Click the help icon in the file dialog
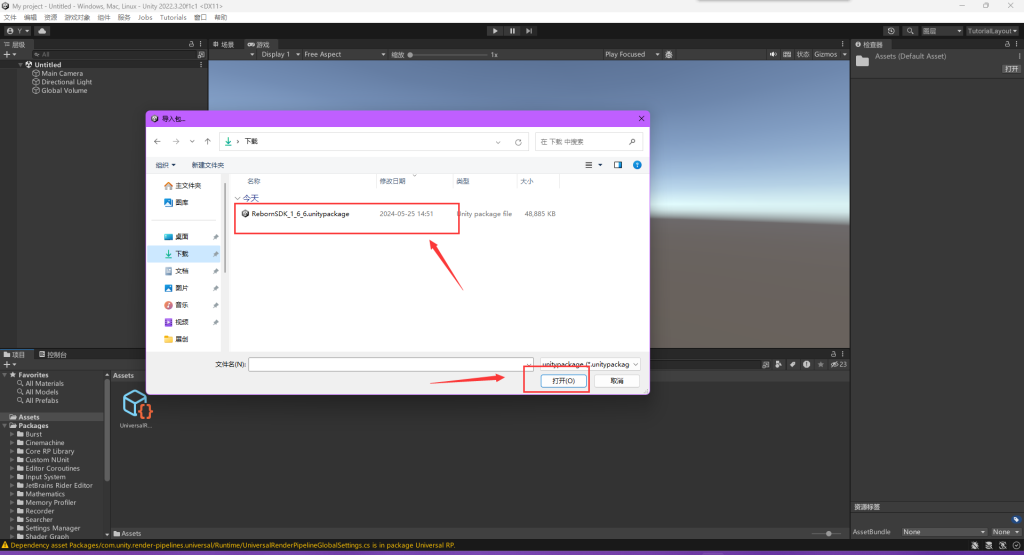This screenshot has height=555, width=1024. coord(637,165)
